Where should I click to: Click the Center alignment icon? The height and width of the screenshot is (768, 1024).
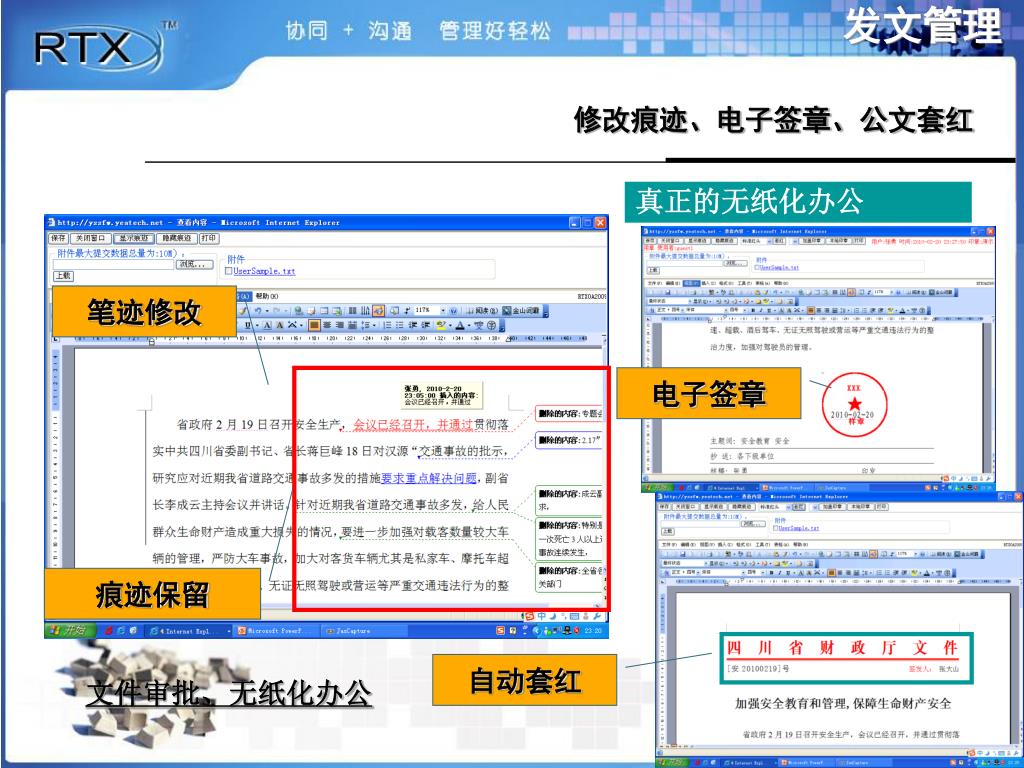tap(327, 325)
